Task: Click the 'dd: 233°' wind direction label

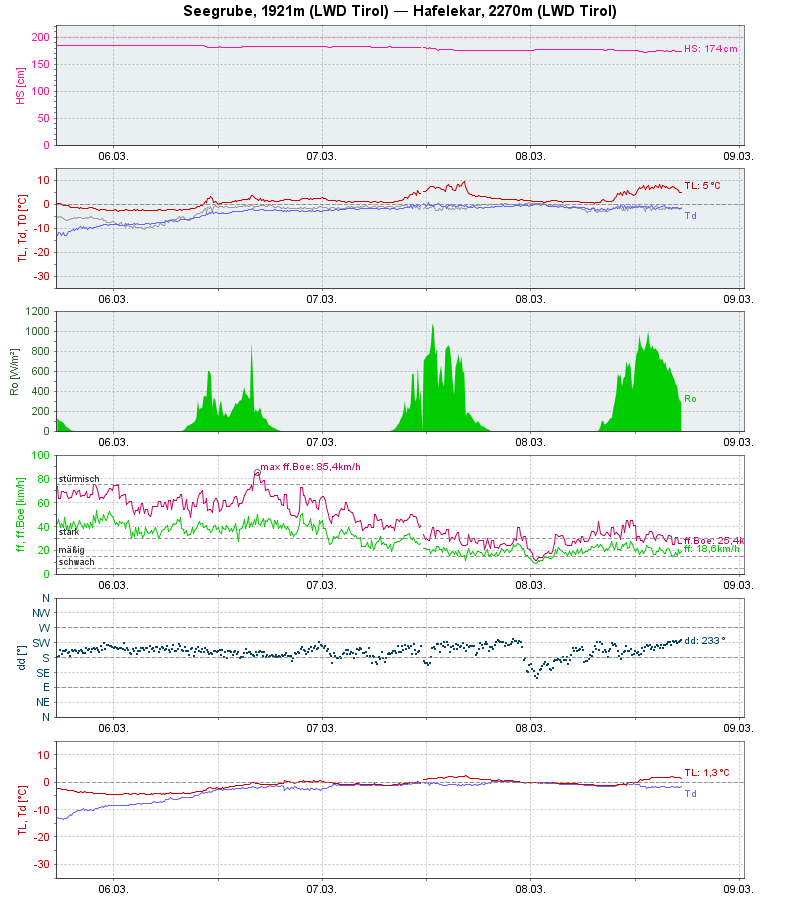Action: click(x=705, y=641)
